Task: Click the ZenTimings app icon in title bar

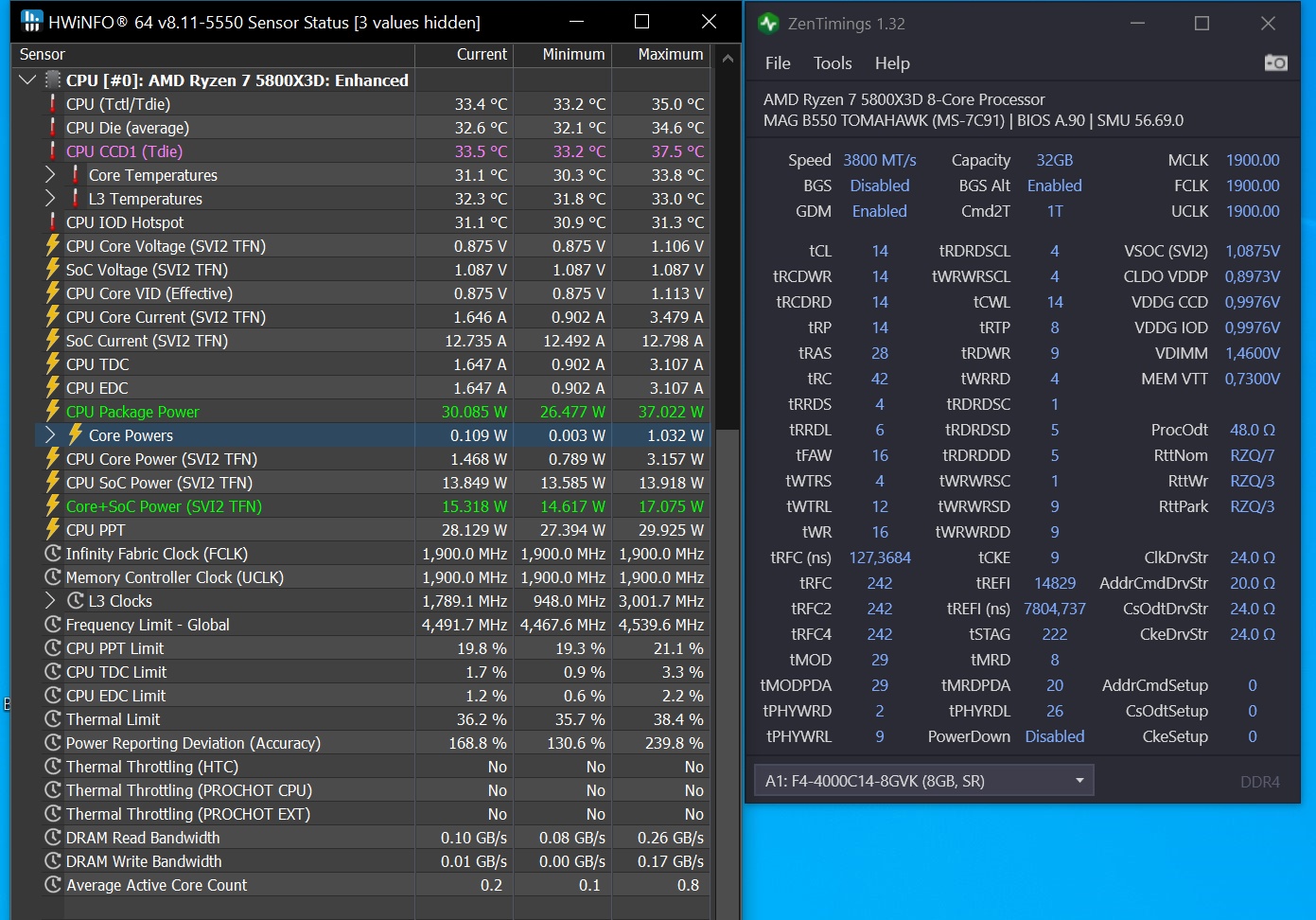Action: point(768,24)
